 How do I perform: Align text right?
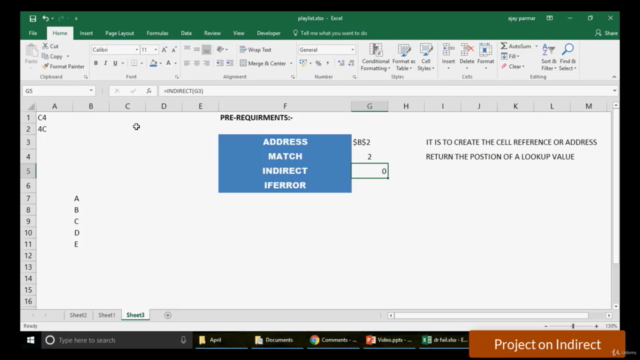click(207, 63)
